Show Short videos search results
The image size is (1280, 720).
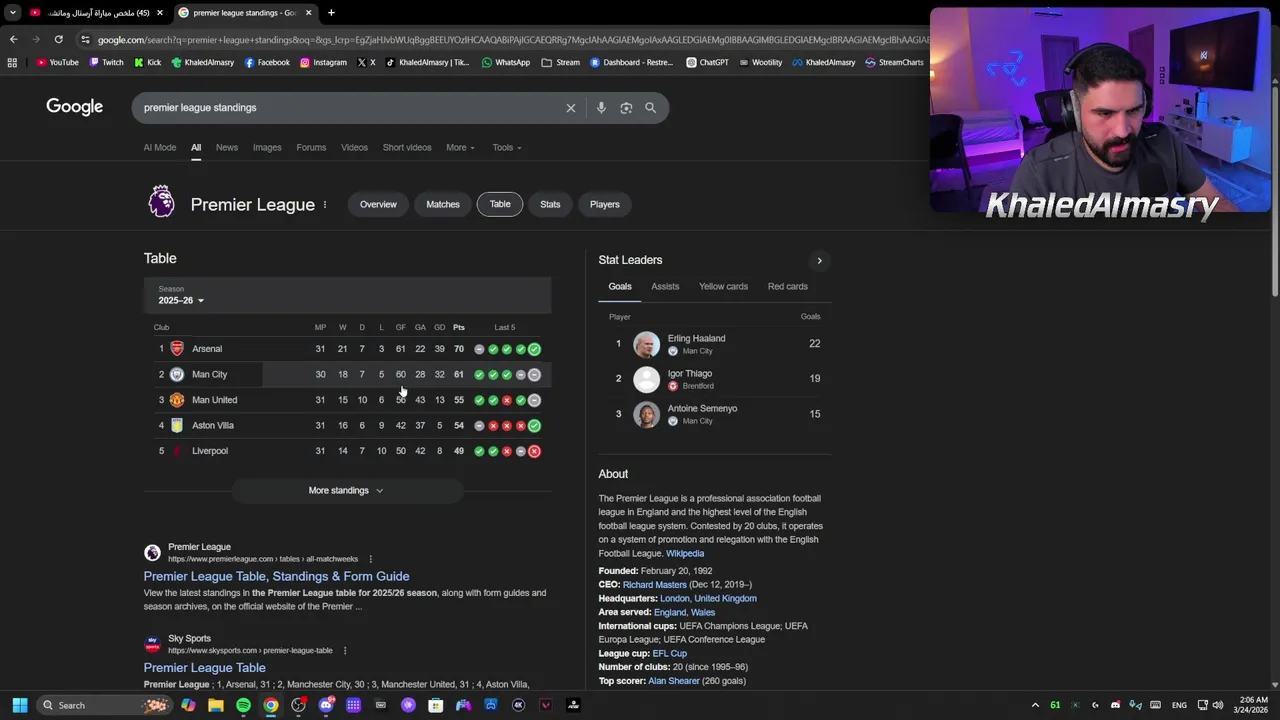(x=407, y=147)
